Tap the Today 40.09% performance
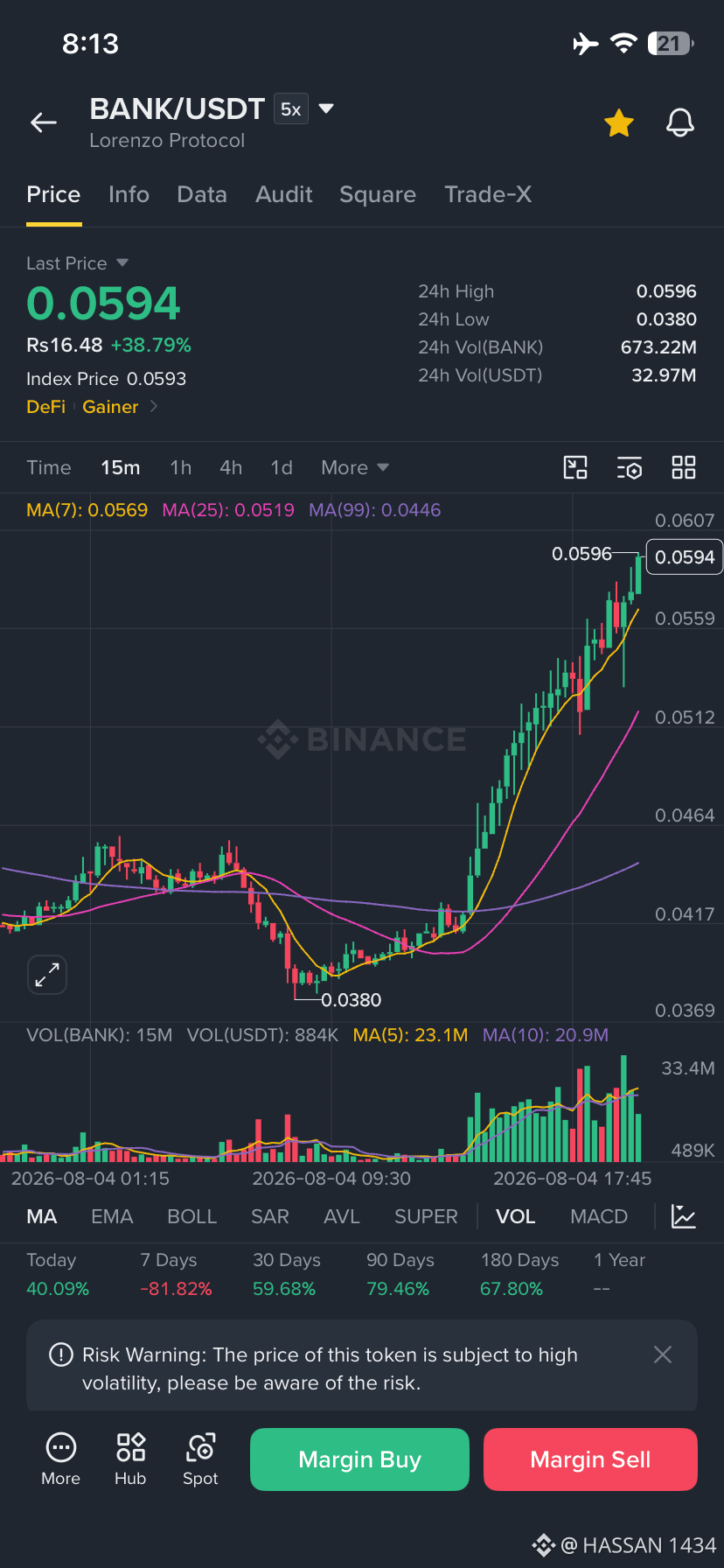Screen dimensions: 724x1568 click(x=58, y=1274)
